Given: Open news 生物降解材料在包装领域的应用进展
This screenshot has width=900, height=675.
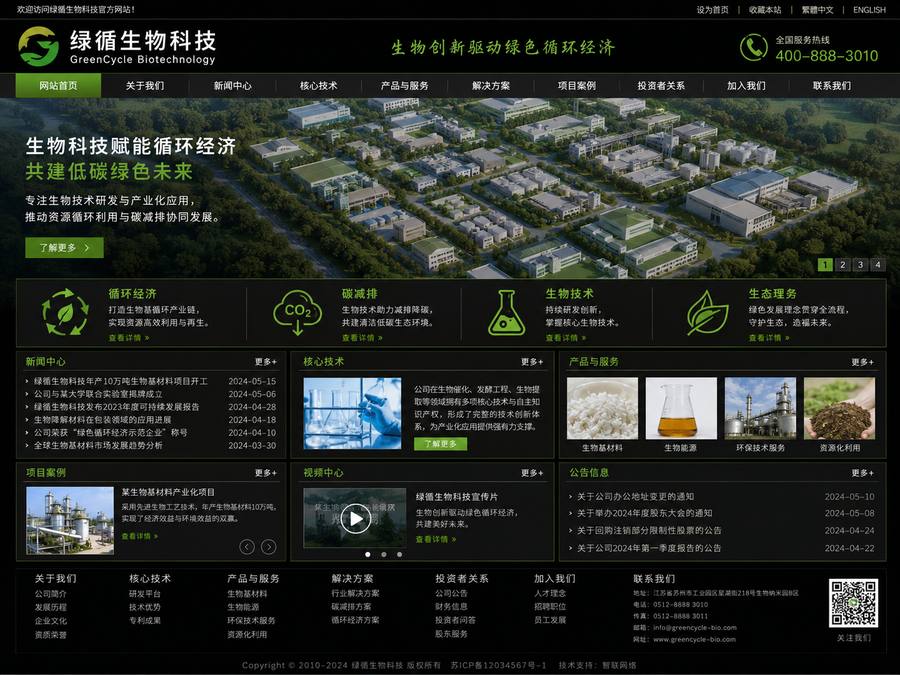Looking at the screenshot, I should pyautogui.click(x=103, y=420).
